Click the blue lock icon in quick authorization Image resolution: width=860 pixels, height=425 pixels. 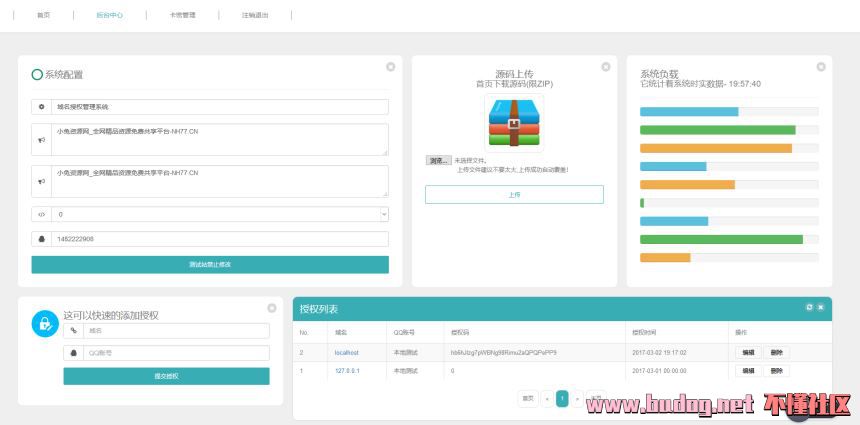coord(45,324)
